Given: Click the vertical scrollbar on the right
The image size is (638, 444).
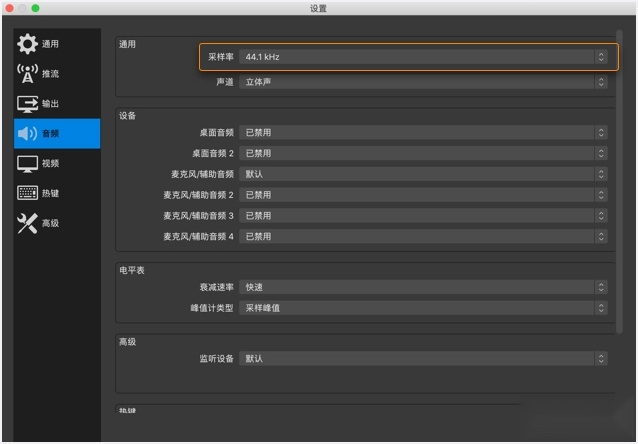Looking at the screenshot, I should (620, 150).
